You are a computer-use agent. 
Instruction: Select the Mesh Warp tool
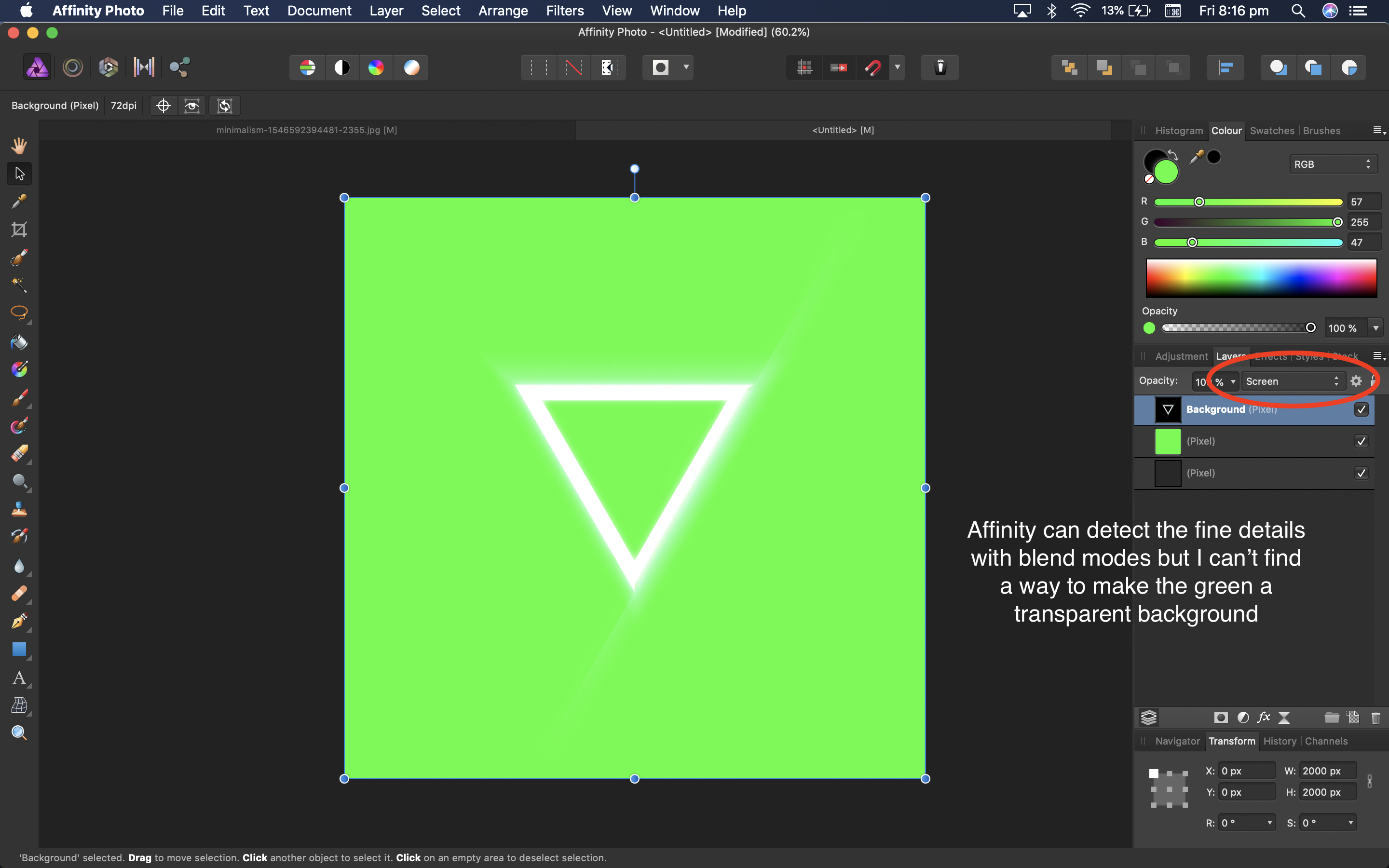tap(19, 705)
